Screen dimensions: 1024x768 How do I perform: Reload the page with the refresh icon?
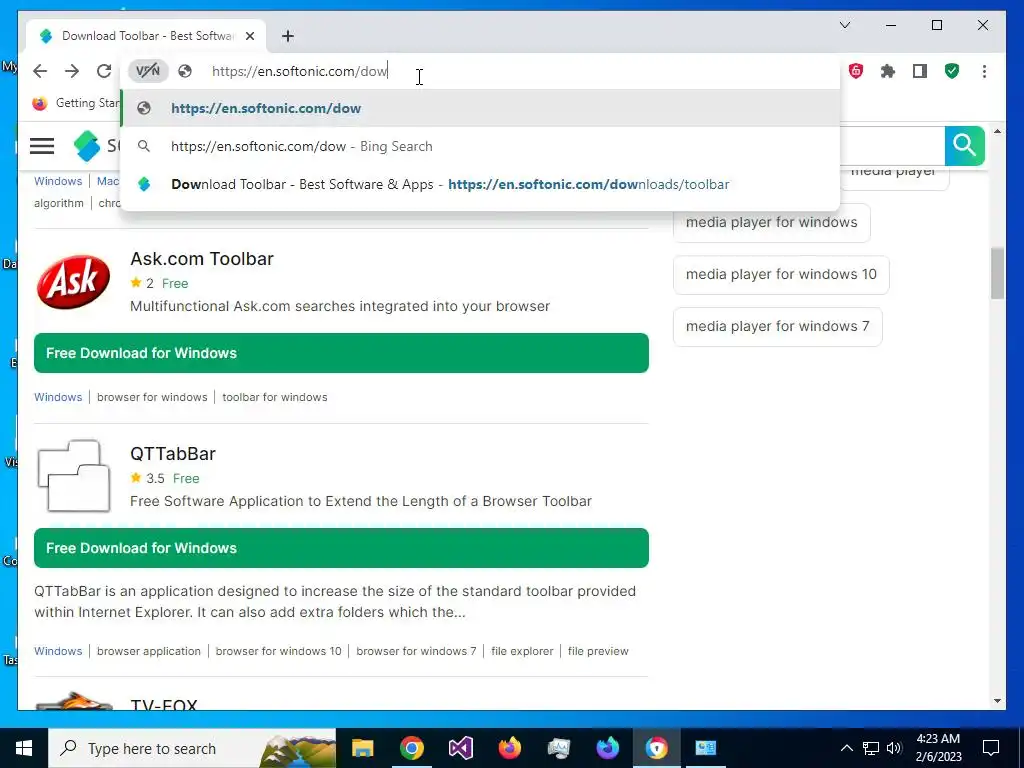point(104,71)
